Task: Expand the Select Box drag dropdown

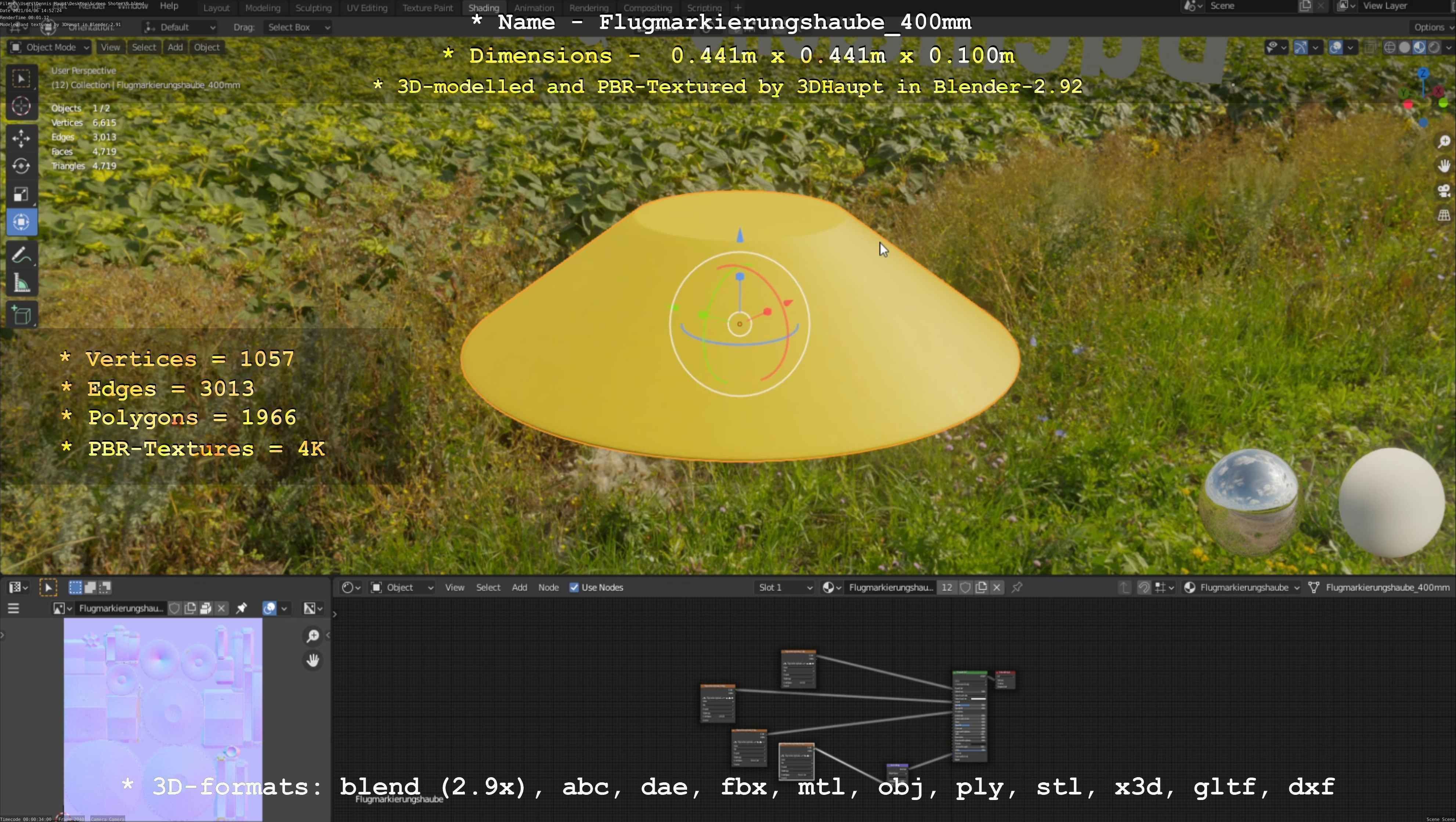Action: click(298, 27)
